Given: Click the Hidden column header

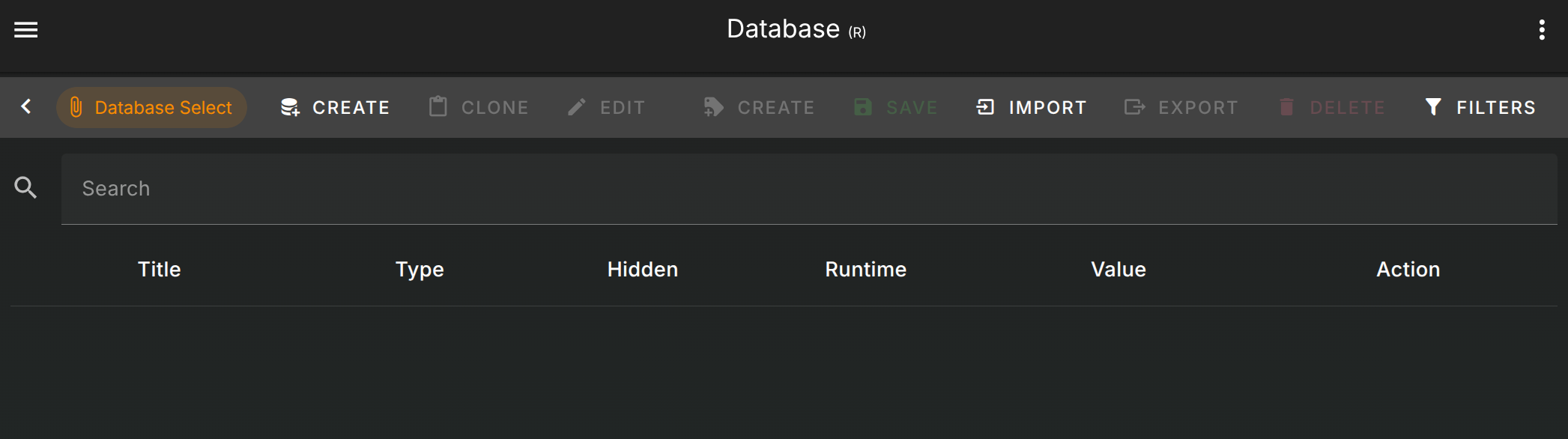Looking at the screenshot, I should (x=642, y=270).
